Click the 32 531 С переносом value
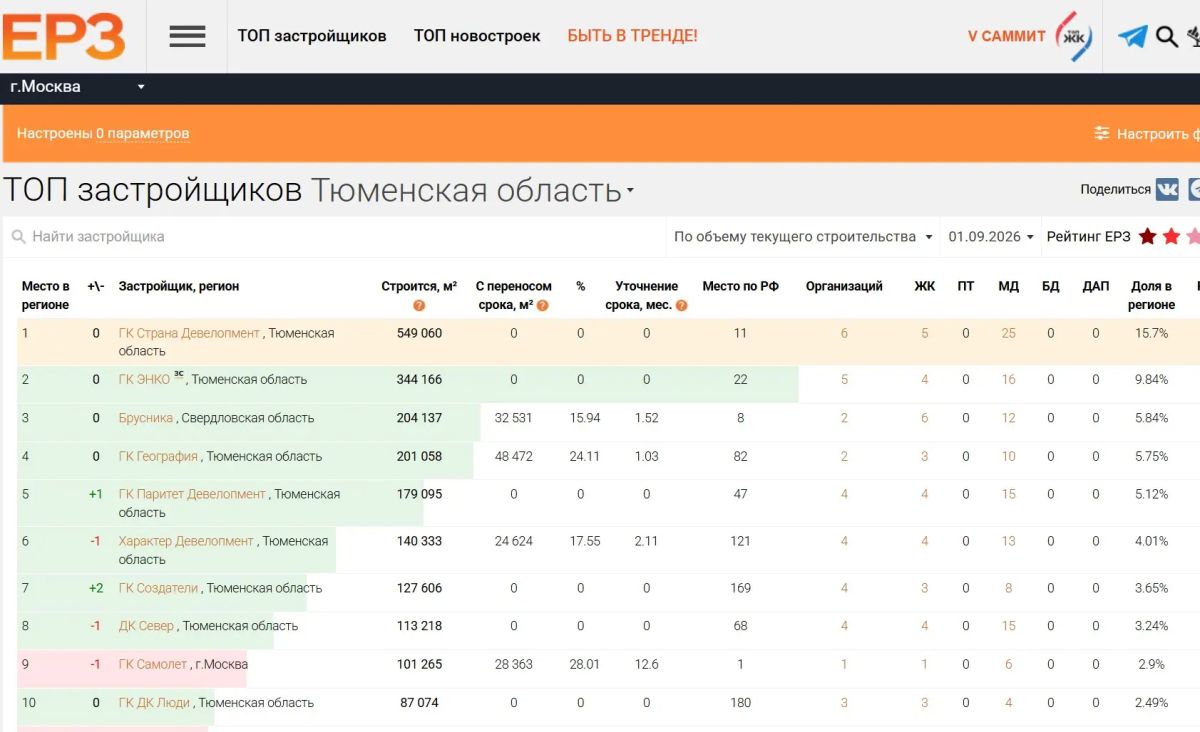 point(514,418)
